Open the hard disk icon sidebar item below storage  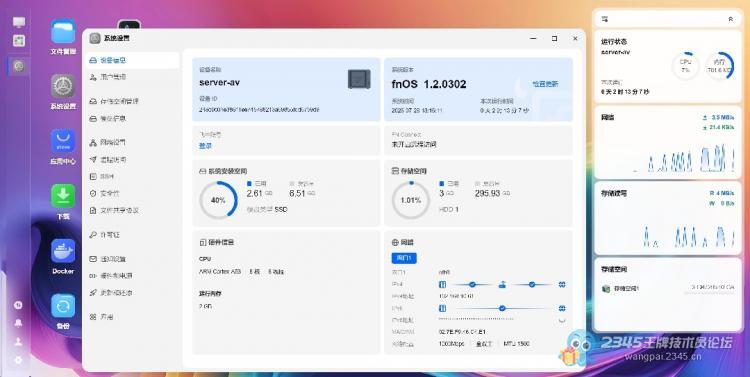coord(132,118)
